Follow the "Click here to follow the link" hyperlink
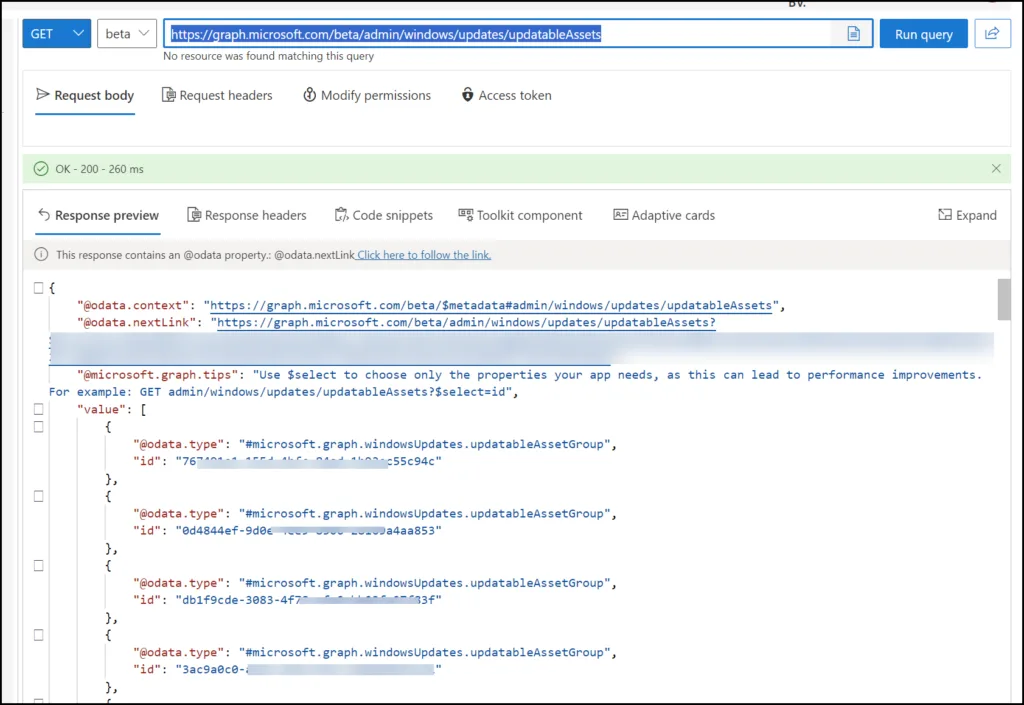Viewport: 1024px width, 705px height. click(424, 255)
